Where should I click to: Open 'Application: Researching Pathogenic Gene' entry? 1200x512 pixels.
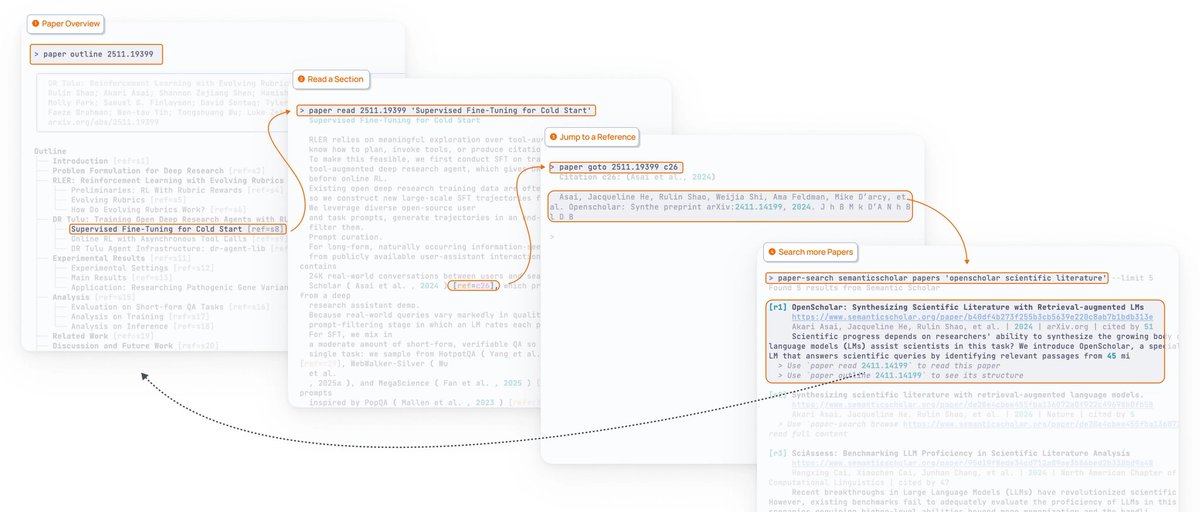(178, 287)
